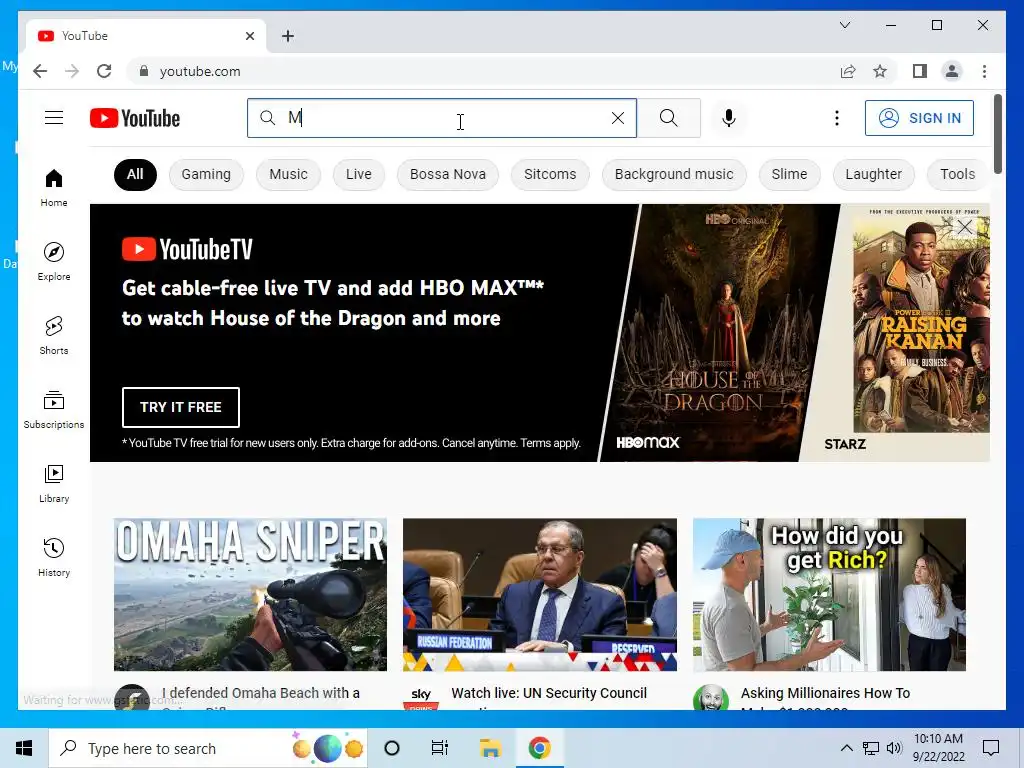Click the Asking Millionaires channel avatar

click(x=711, y=698)
